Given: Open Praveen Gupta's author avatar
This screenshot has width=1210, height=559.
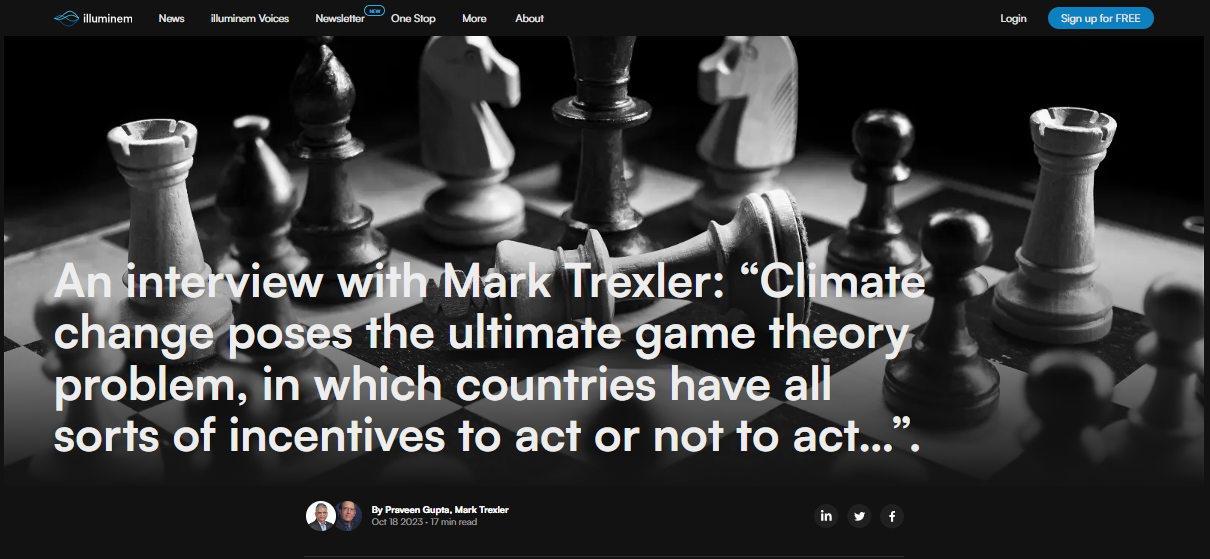Looking at the screenshot, I should click(320, 516).
